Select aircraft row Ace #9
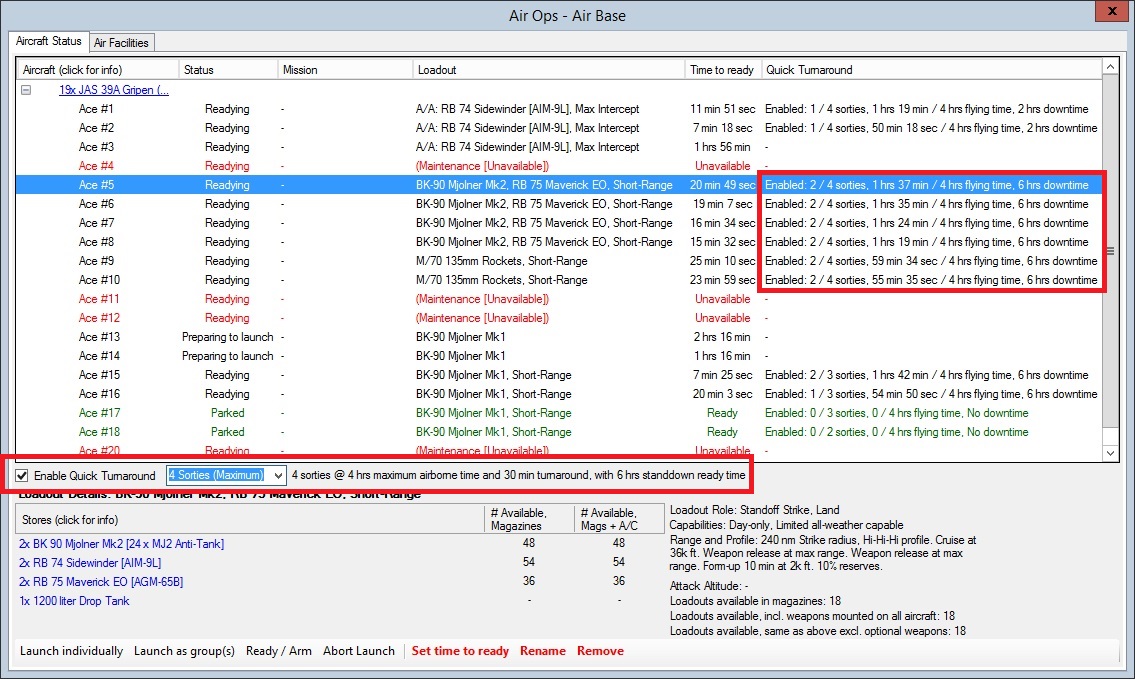Viewport: 1135px width, 679px height. pos(559,261)
